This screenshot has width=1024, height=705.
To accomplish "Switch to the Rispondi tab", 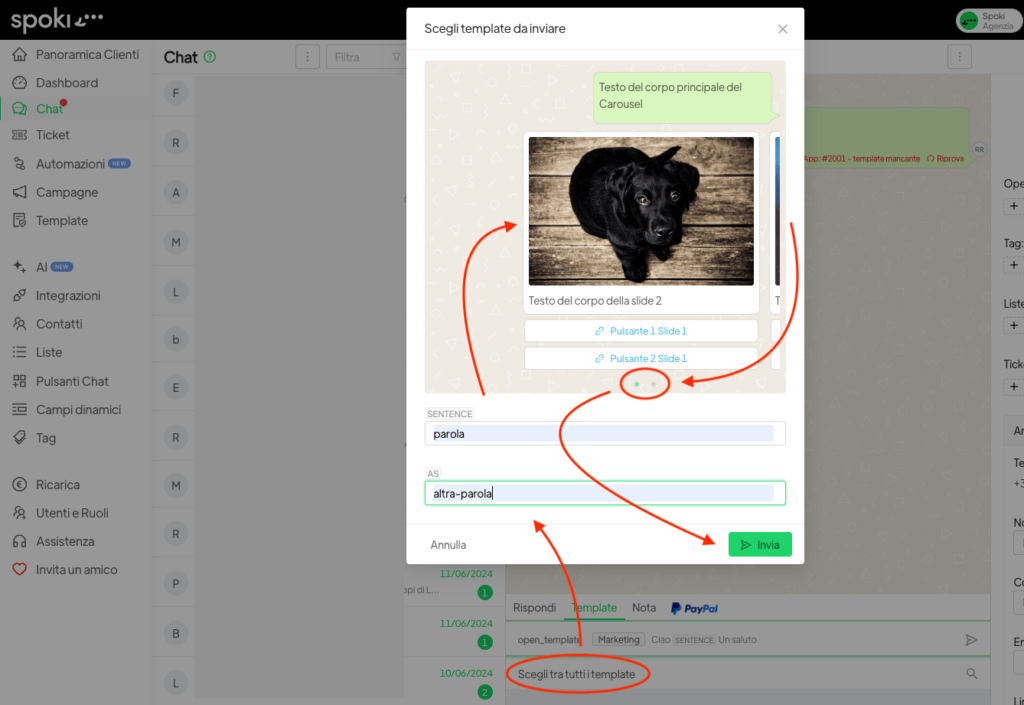I will click(534, 608).
